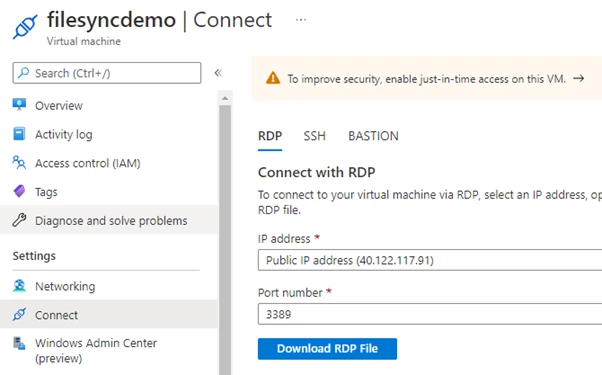Click the Port number field showing 3389

[430, 314]
